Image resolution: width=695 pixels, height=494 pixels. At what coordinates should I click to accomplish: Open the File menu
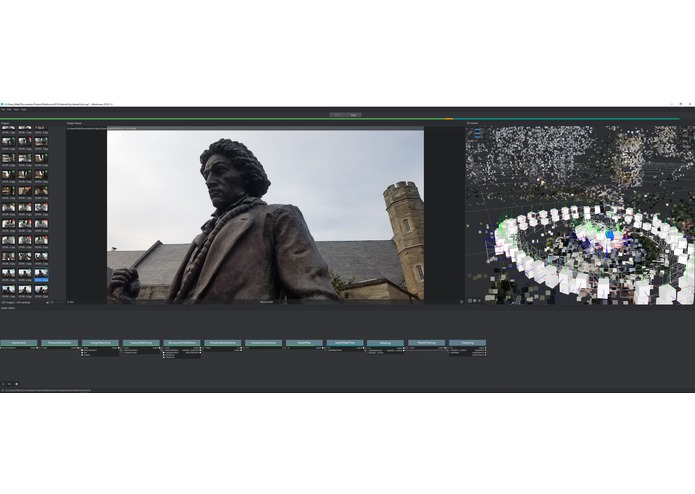pyautogui.click(x=2, y=109)
